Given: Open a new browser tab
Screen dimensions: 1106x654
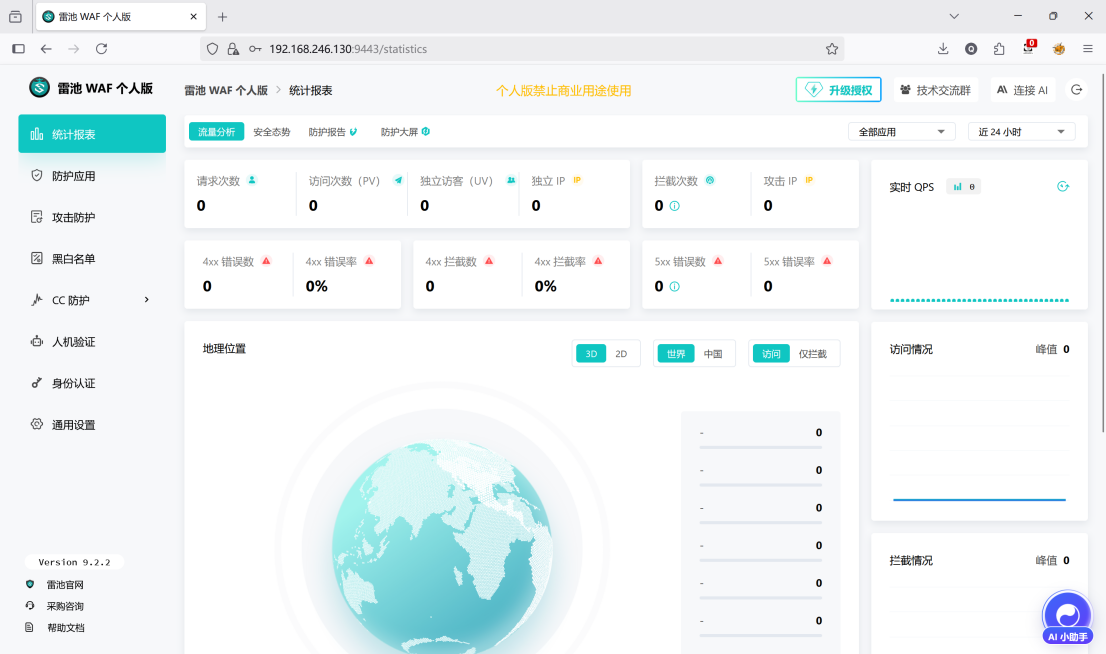Looking at the screenshot, I should tap(222, 16).
